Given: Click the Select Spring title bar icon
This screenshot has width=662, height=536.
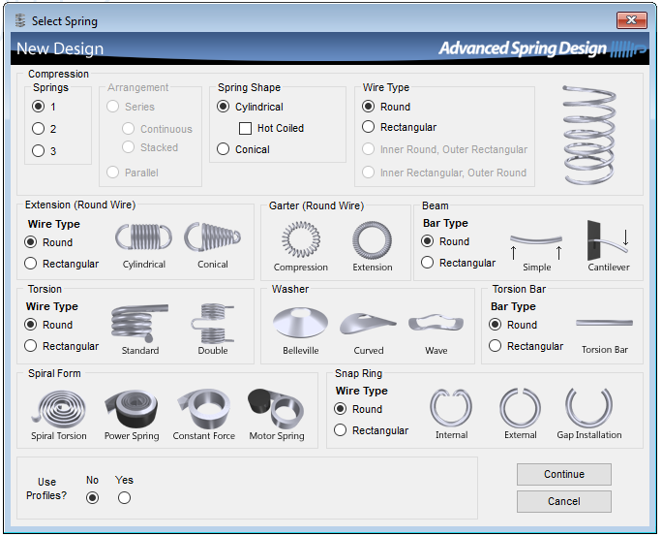Looking at the screenshot, I should coord(20,21).
